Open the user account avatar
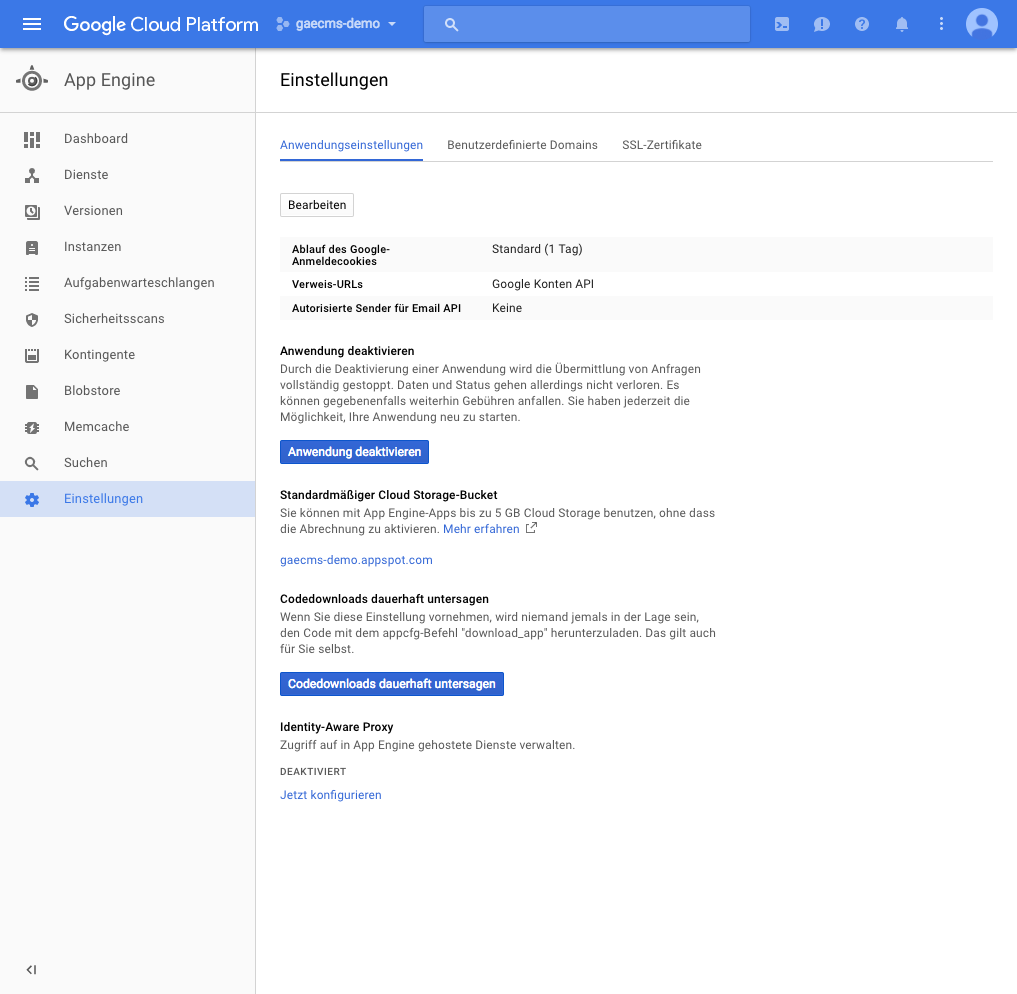 tap(981, 24)
